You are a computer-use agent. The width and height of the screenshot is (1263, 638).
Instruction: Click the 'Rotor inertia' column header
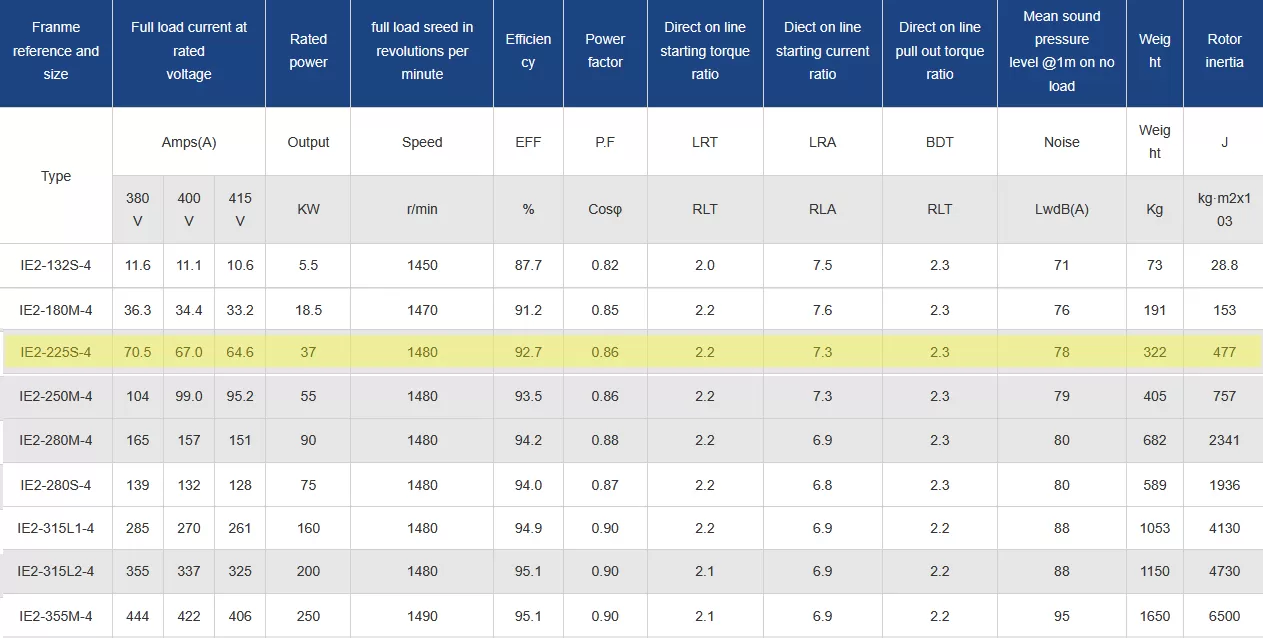pyautogui.click(x=1224, y=51)
